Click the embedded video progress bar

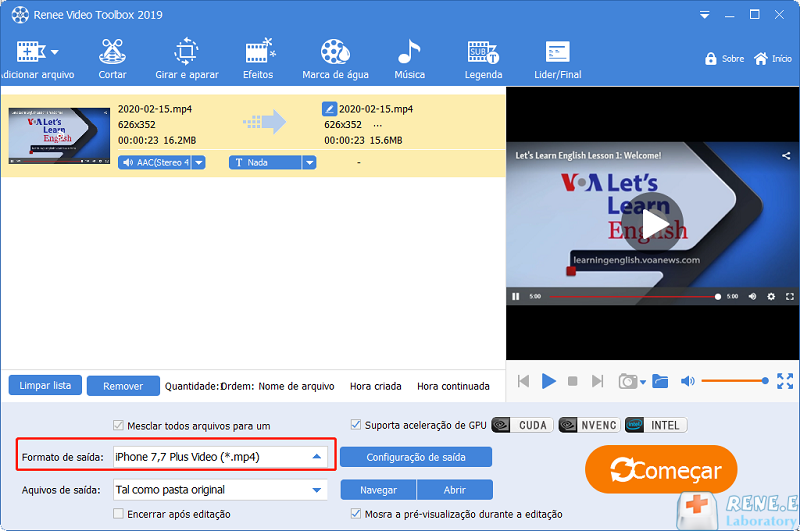633,296
